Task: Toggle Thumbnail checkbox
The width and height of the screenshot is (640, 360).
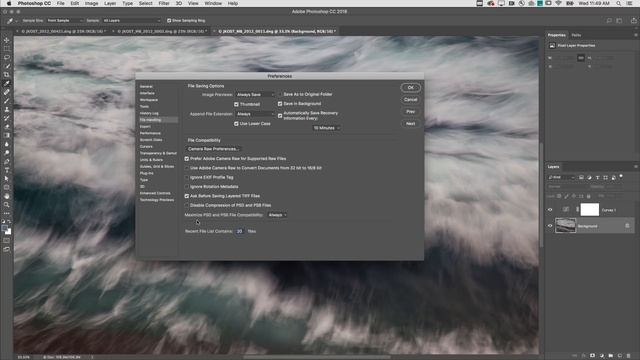Action: [x=236, y=104]
